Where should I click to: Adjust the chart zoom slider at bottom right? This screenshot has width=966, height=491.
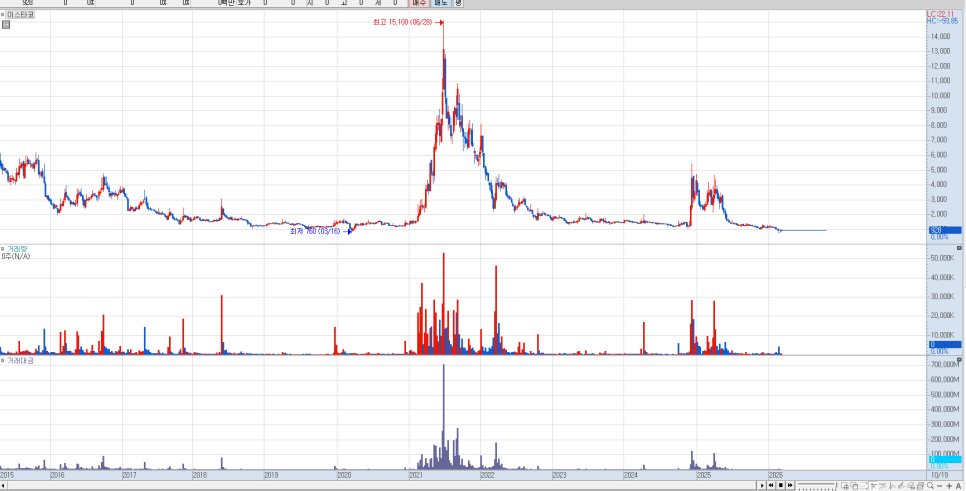(x=817, y=485)
